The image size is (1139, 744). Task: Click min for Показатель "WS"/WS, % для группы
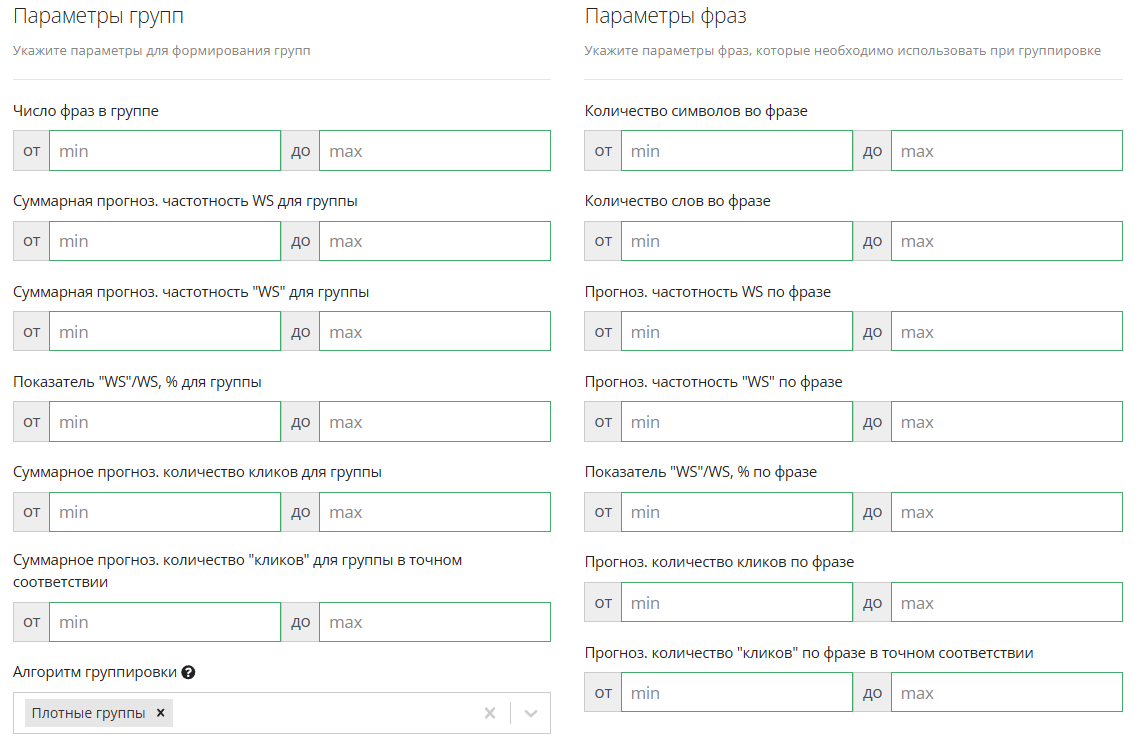pyautogui.click(x=165, y=422)
